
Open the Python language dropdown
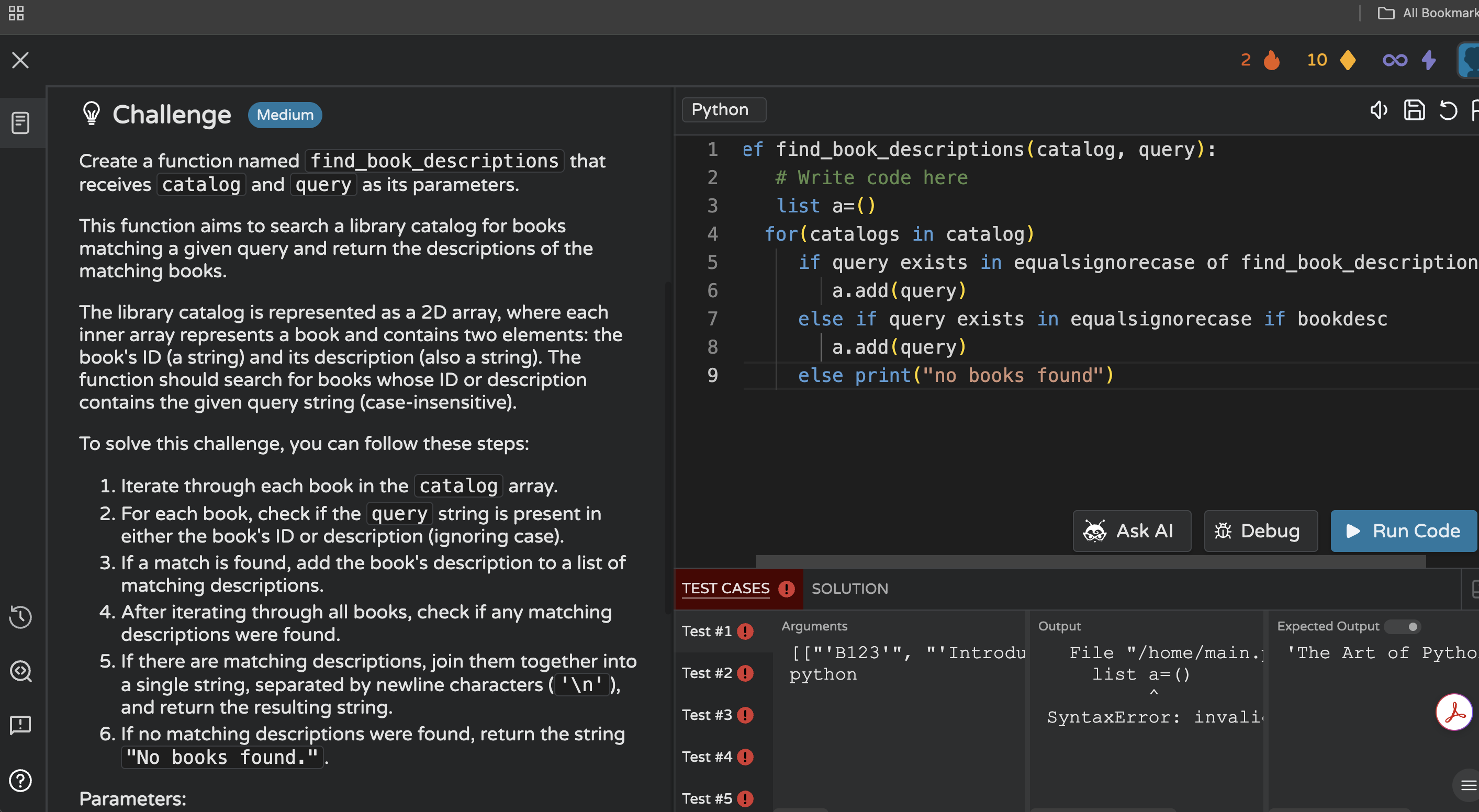click(x=723, y=109)
